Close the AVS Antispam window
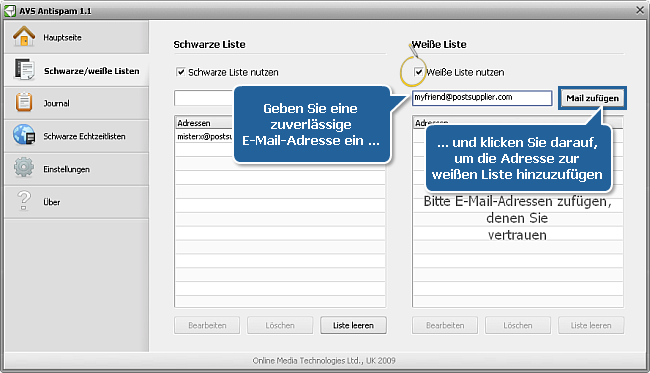The width and height of the screenshot is (650, 373). (640, 10)
